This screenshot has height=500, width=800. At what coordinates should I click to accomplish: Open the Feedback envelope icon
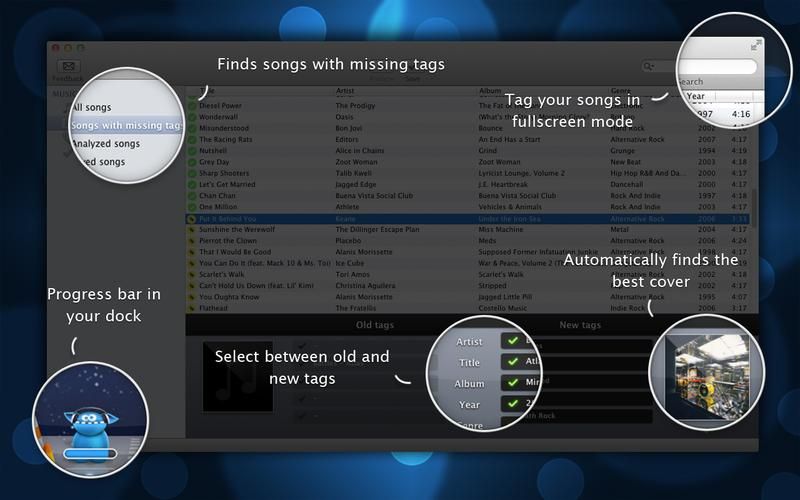(x=68, y=66)
